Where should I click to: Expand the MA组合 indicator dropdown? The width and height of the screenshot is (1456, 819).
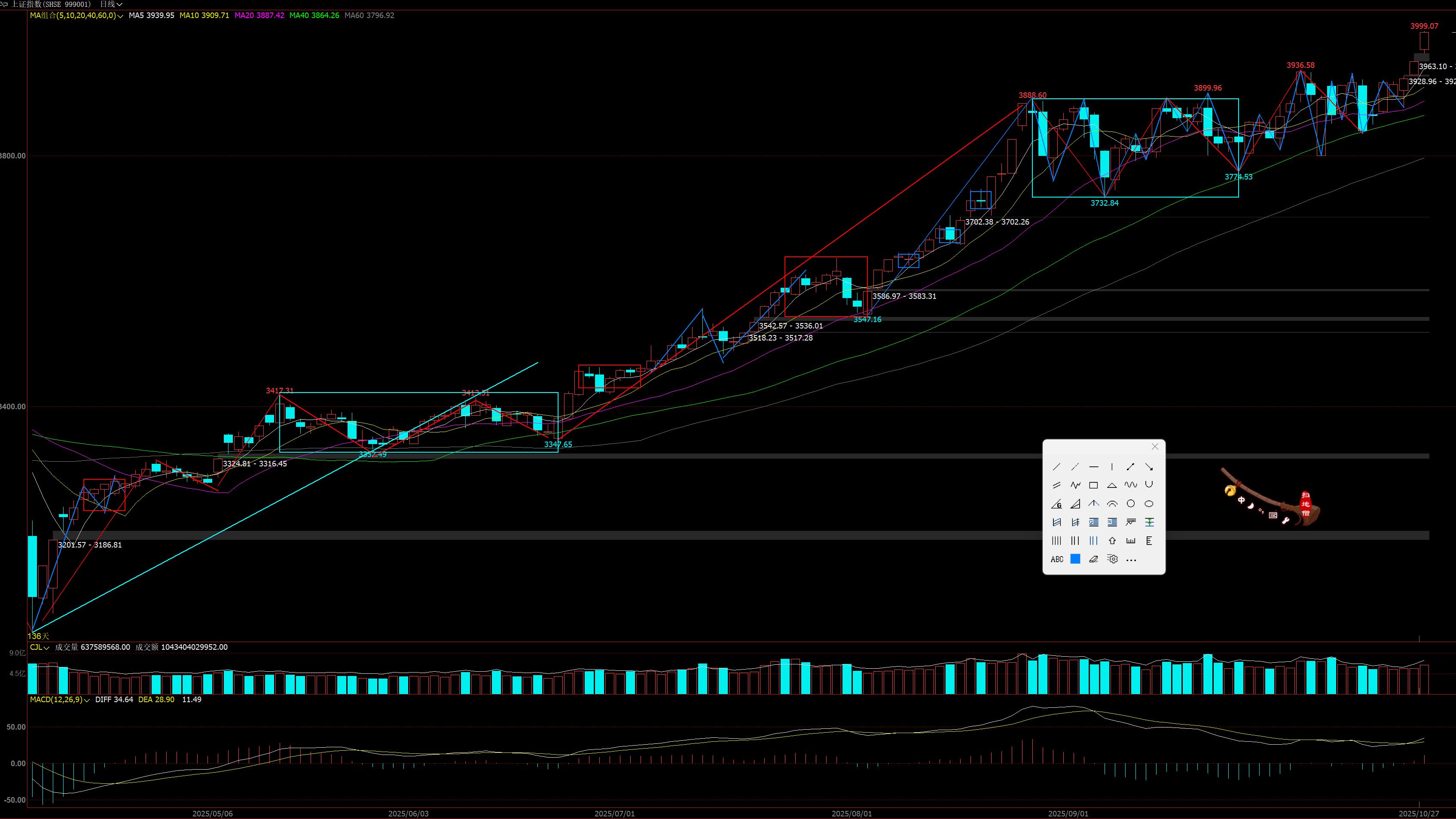click(x=120, y=16)
